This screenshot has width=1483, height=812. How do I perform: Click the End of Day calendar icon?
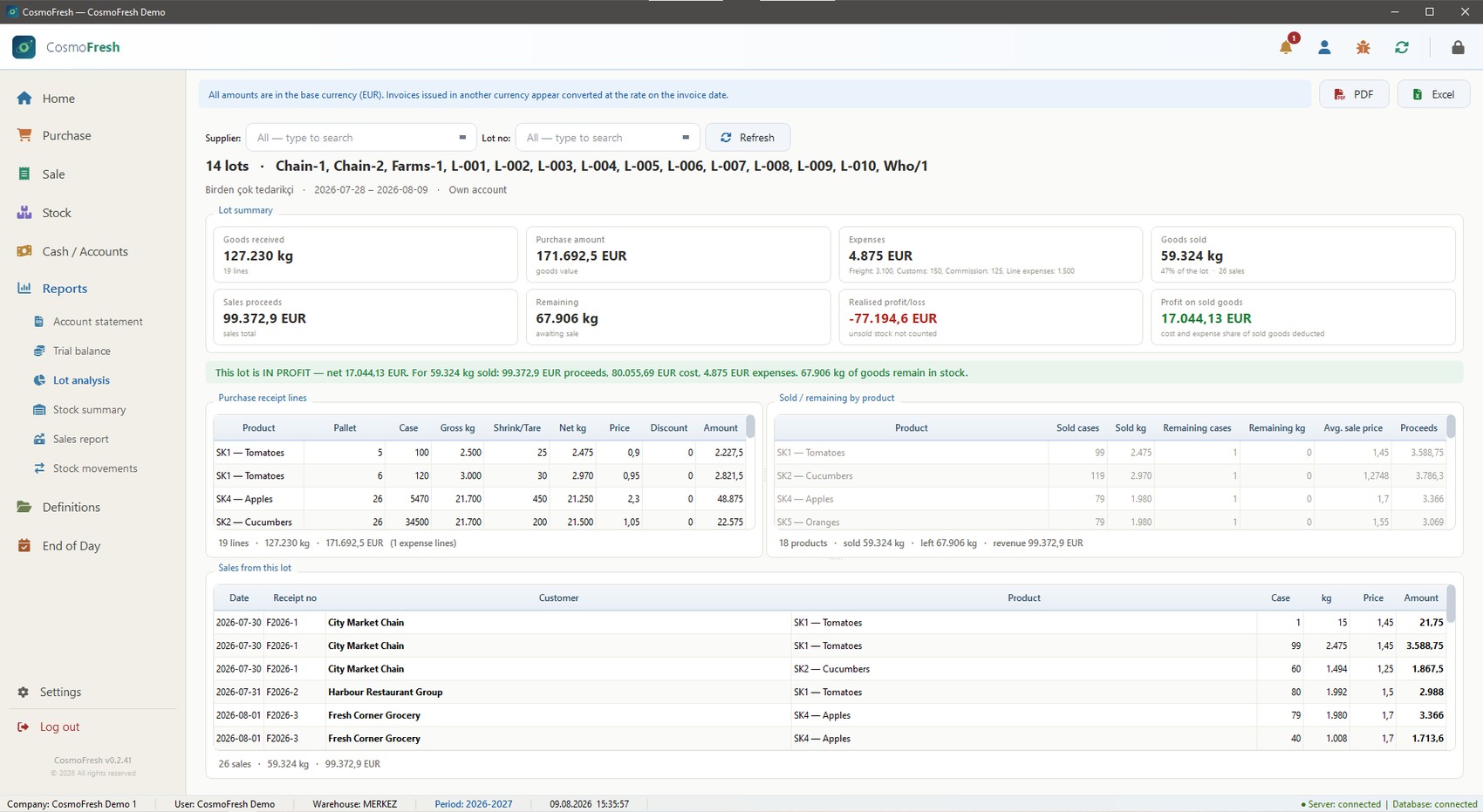pyautogui.click(x=24, y=546)
